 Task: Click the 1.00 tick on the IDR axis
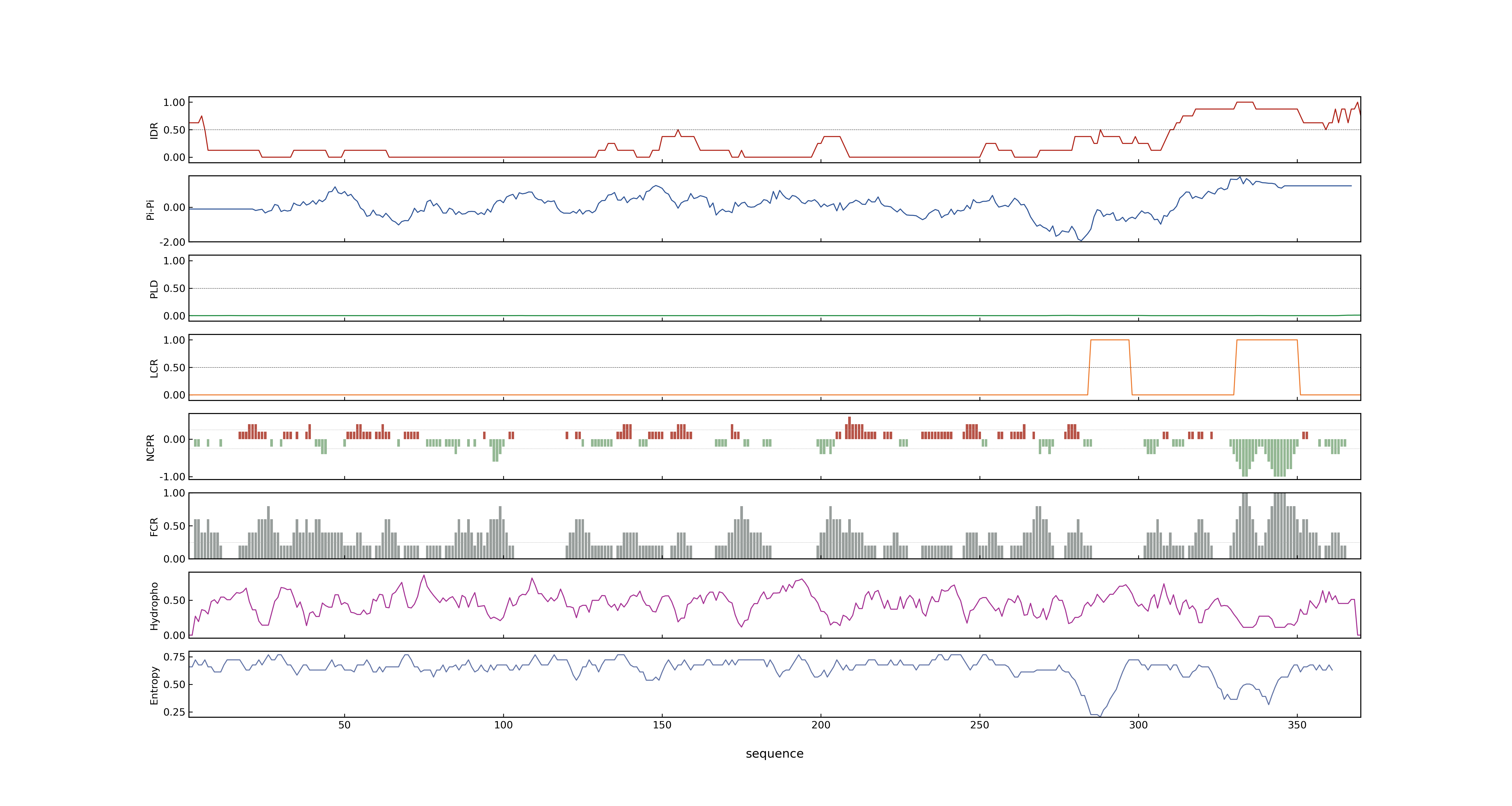pyautogui.click(x=174, y=103)
